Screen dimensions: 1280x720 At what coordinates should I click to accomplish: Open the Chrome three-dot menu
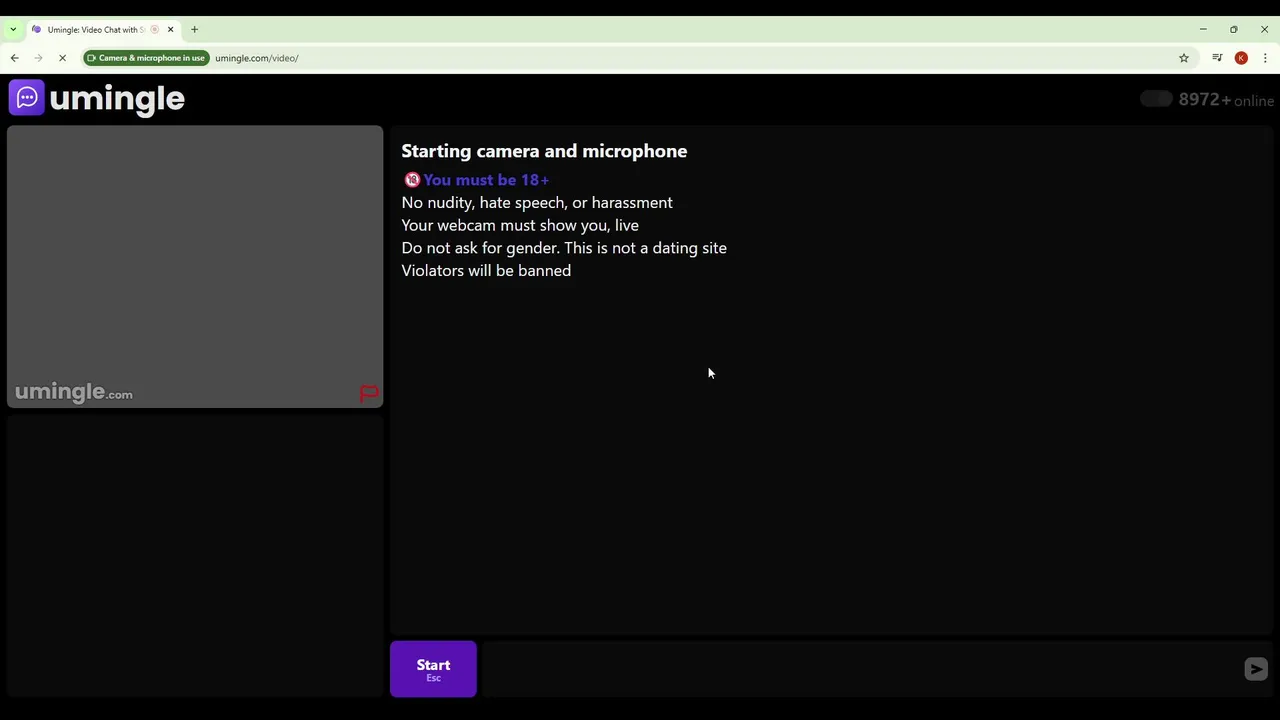tap(1265, 58)
